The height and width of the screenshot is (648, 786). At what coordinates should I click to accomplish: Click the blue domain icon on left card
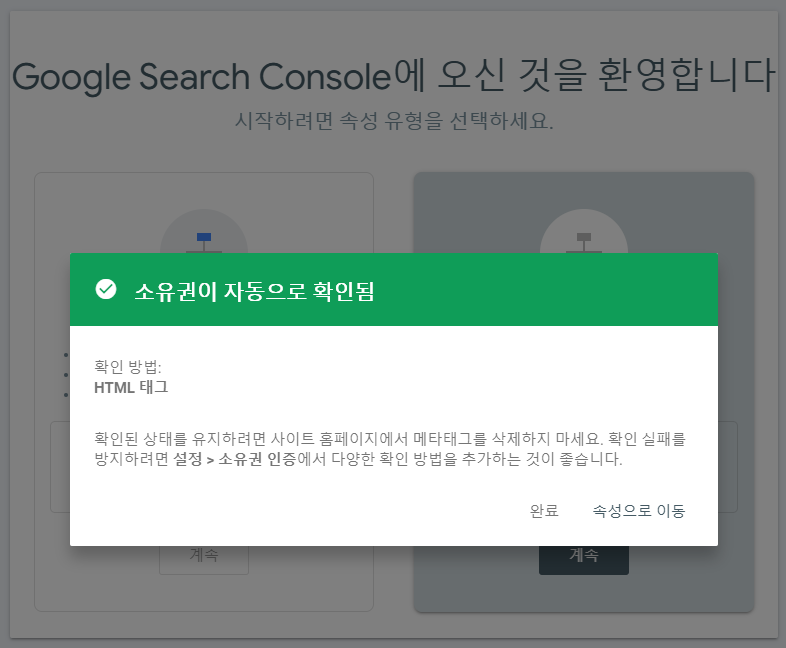pyautogui.click(x=204, y=241)
